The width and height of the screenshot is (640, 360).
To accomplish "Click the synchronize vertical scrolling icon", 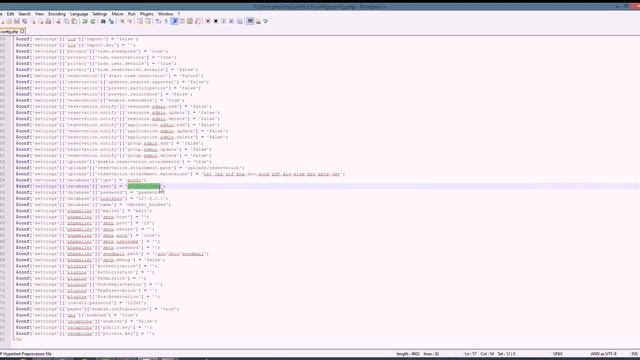I will [x=140, y=21].
